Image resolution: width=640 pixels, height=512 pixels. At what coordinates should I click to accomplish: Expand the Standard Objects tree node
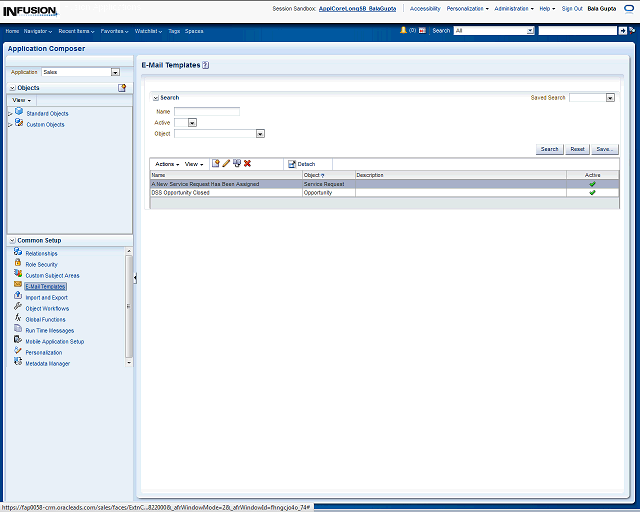[10, 114]
